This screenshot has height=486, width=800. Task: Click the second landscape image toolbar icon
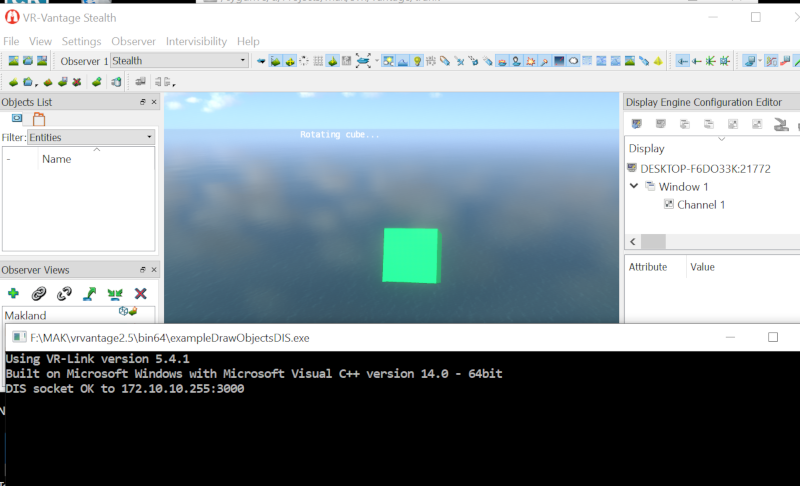click(28, 61)
